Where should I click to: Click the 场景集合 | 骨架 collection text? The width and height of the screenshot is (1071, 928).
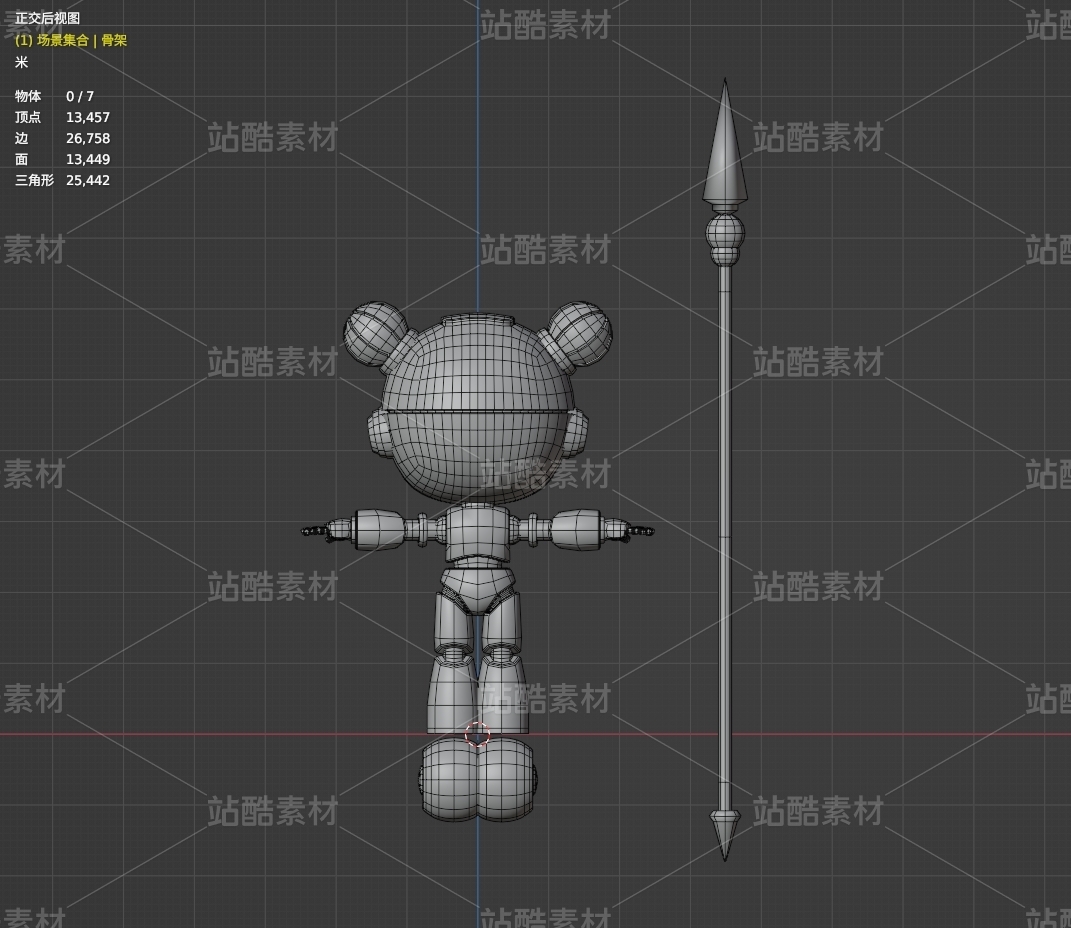71,40
